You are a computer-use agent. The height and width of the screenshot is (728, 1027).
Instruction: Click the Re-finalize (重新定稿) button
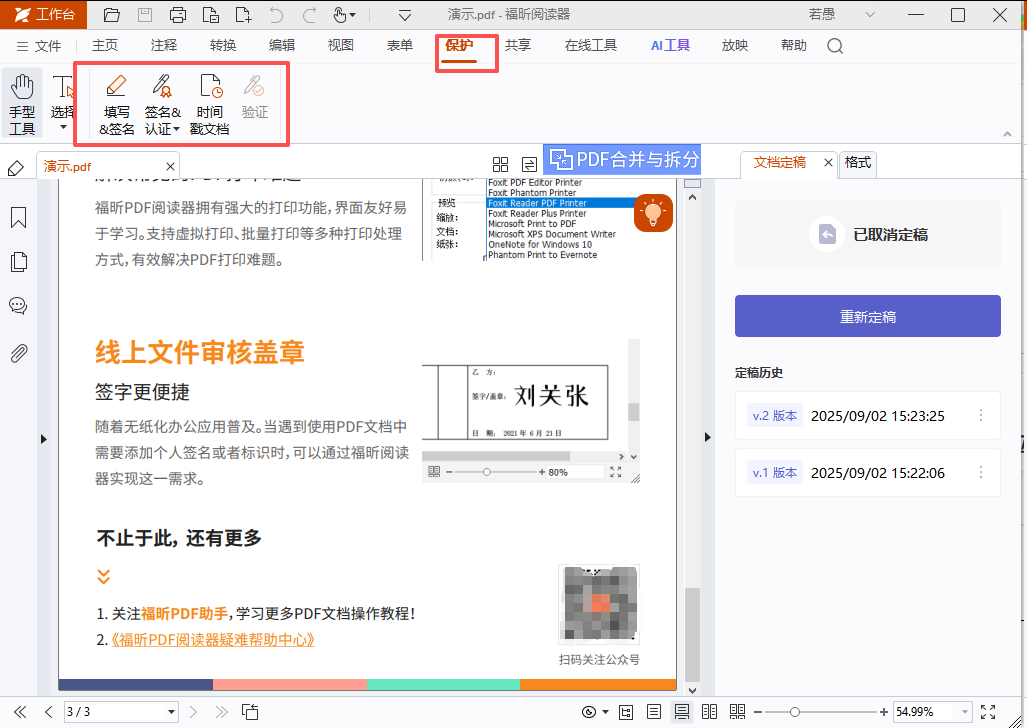coord(867,316)
